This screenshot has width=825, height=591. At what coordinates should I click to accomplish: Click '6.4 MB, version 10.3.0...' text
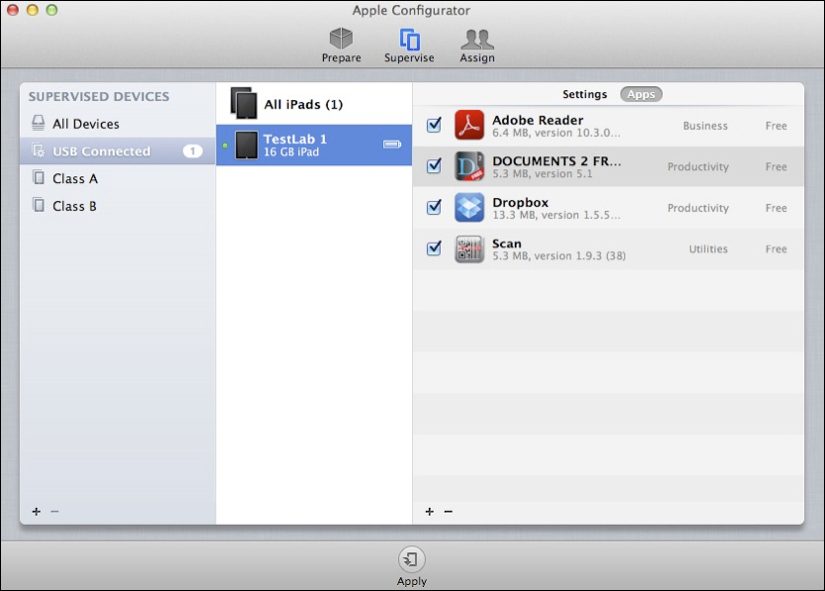(x=556, y=133)
